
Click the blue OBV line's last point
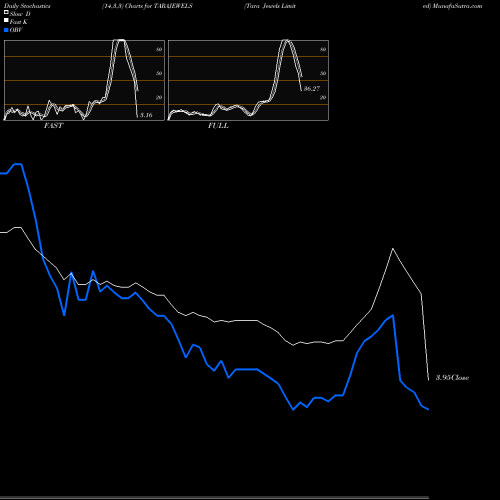click(x=428, y=409)
